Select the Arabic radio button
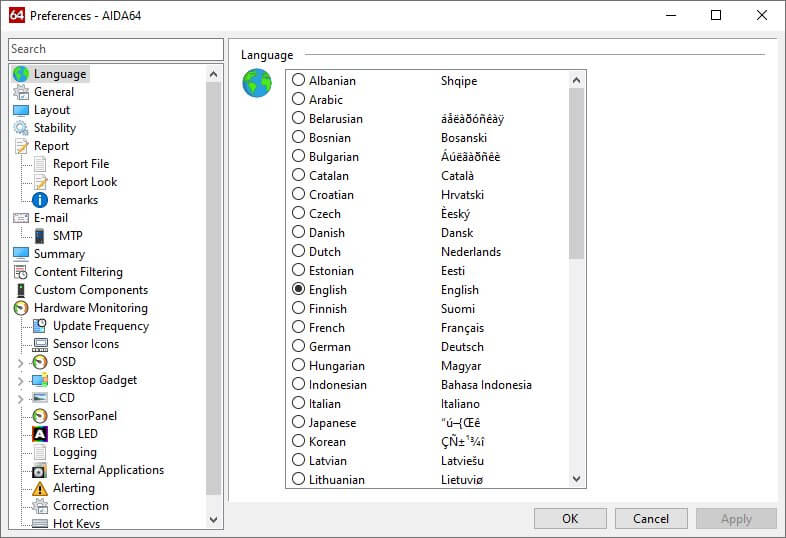The width and height of the screenshot is (786, 538). (x=298, y=99)
